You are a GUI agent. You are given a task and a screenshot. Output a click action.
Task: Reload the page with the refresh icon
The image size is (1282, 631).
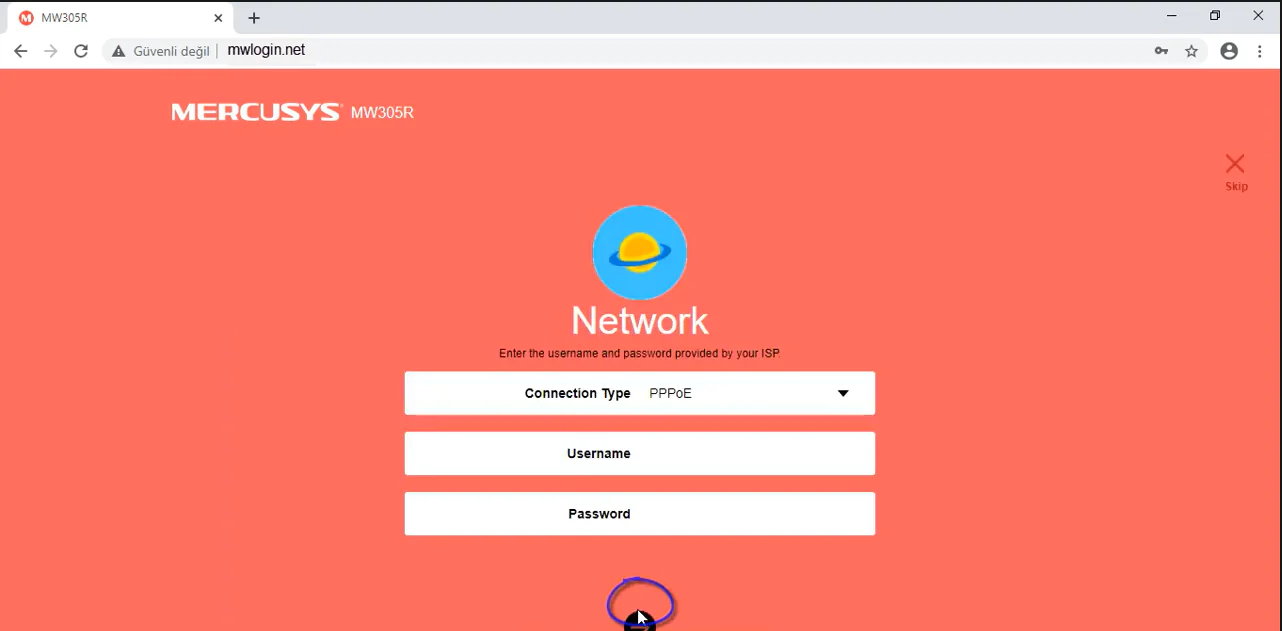pyautogui.click(x=81, y=50)
